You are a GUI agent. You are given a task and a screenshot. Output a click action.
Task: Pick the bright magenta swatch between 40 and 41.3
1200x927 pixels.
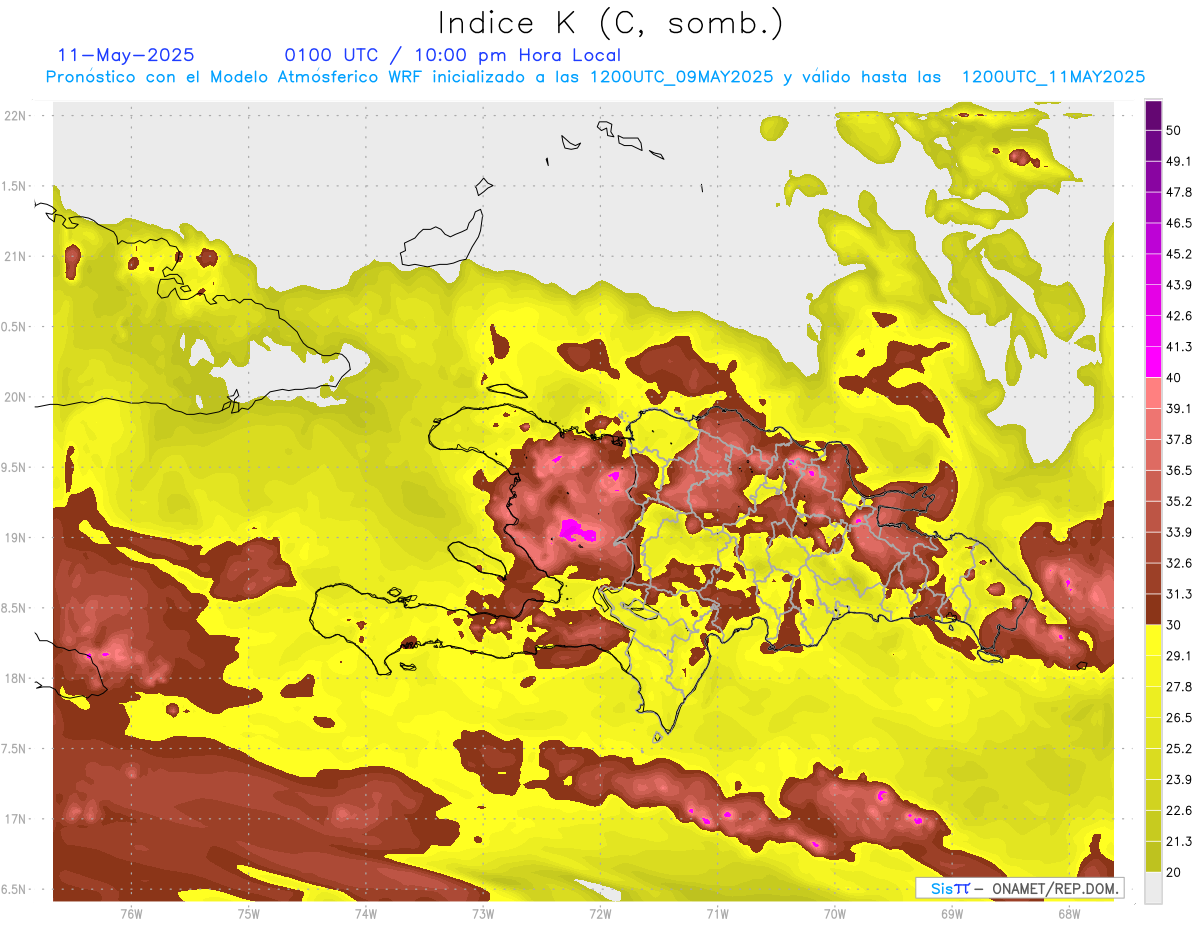[1153, 362]
